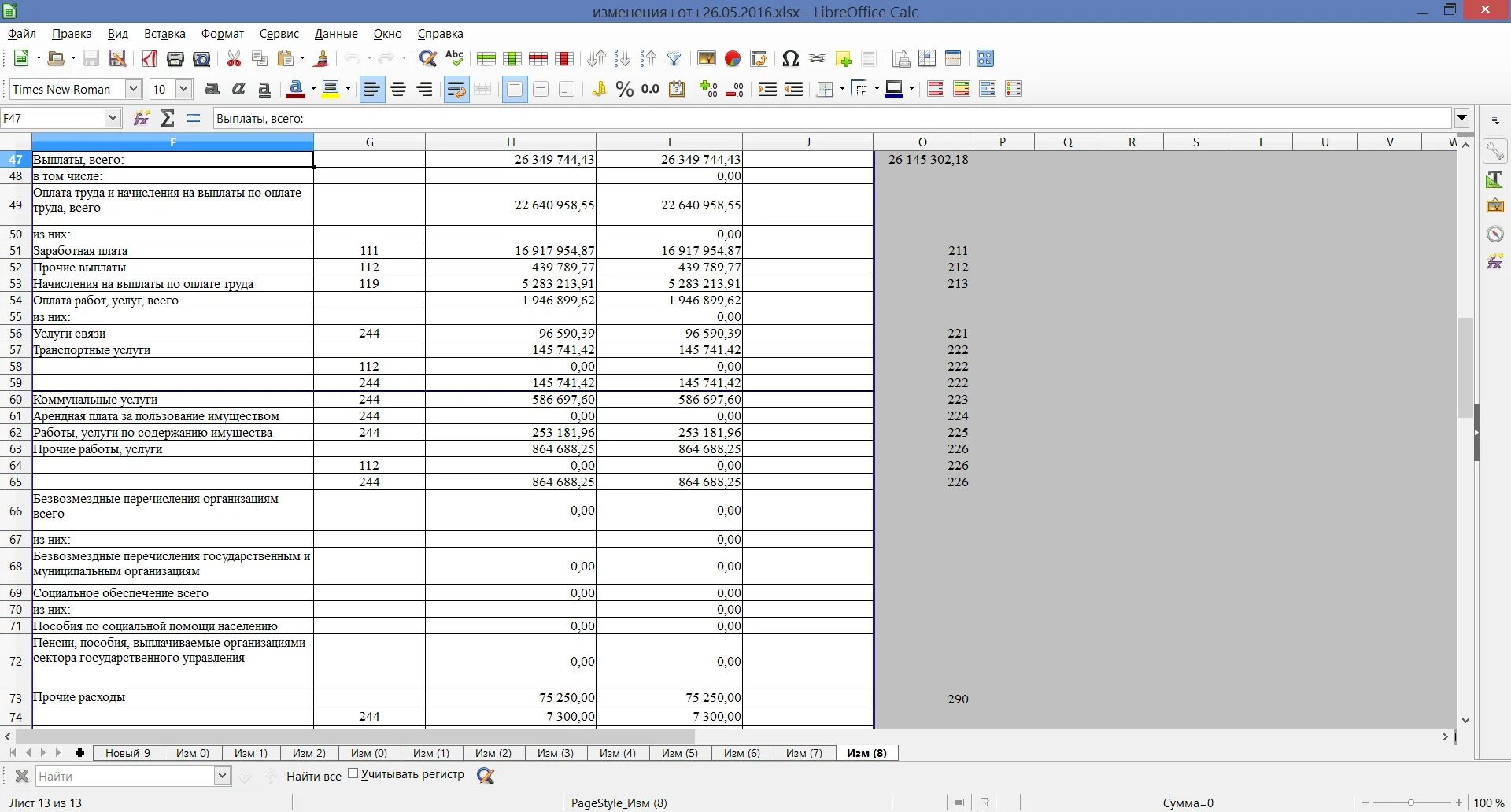The height and width of the screenshot is (812, 1511).
Task: Open Find text history dropdown
Action: pos(222,776)
